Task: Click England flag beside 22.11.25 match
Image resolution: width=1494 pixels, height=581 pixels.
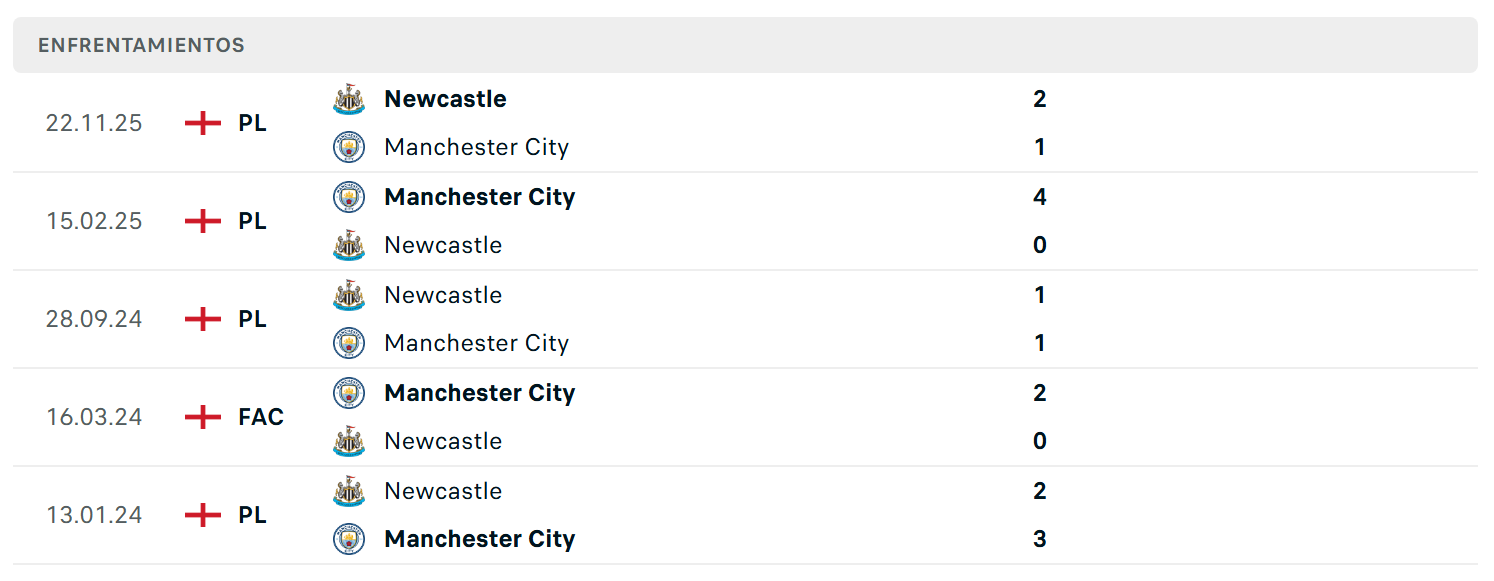Action: click(203, 123)
